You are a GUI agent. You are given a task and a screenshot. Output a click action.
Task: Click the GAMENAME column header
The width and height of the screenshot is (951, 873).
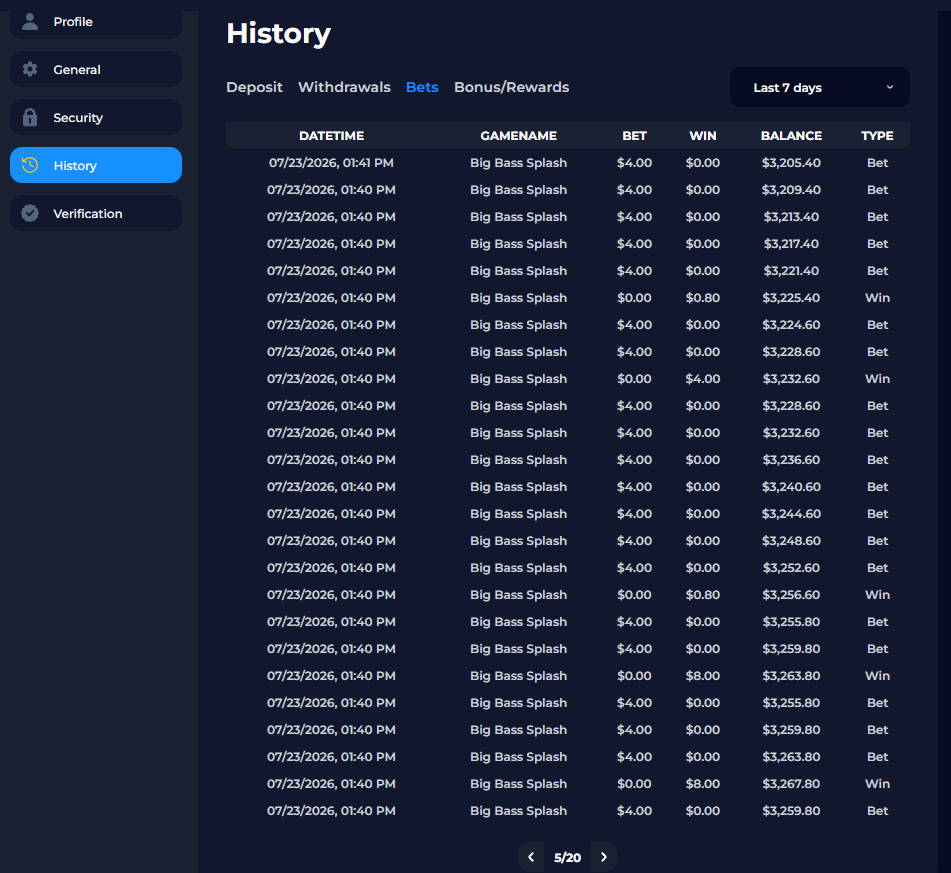(519, 136)
